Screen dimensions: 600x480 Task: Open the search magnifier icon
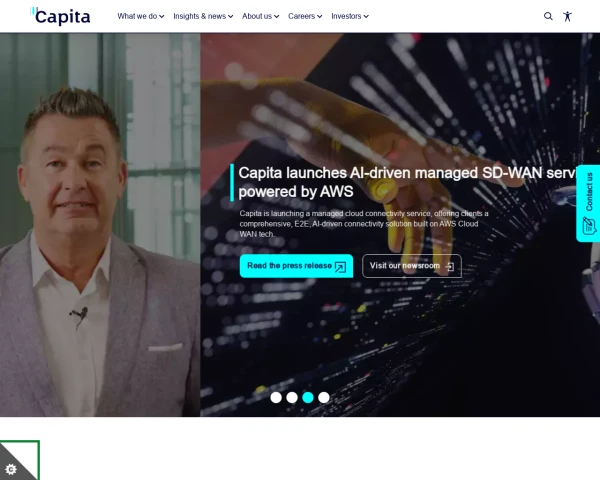coord(548,16)
